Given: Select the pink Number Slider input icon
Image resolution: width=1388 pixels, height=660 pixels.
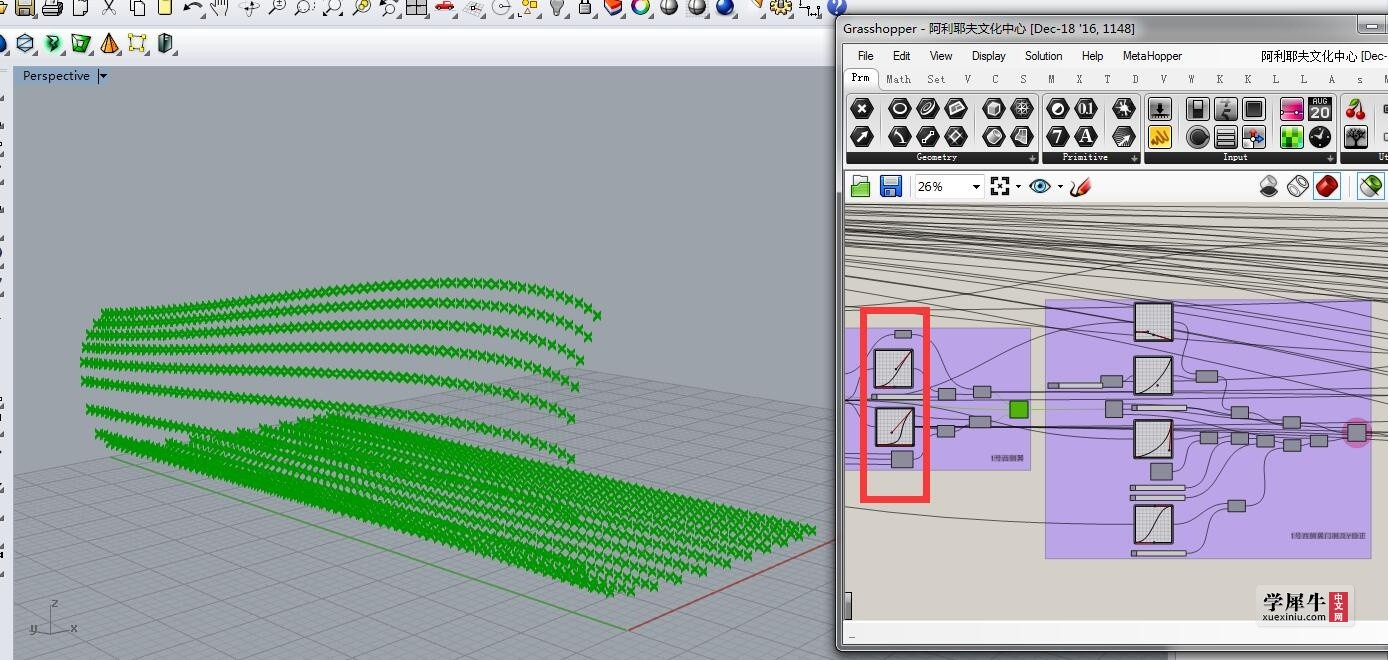Looking at the screenshot, I should 1292,109.
